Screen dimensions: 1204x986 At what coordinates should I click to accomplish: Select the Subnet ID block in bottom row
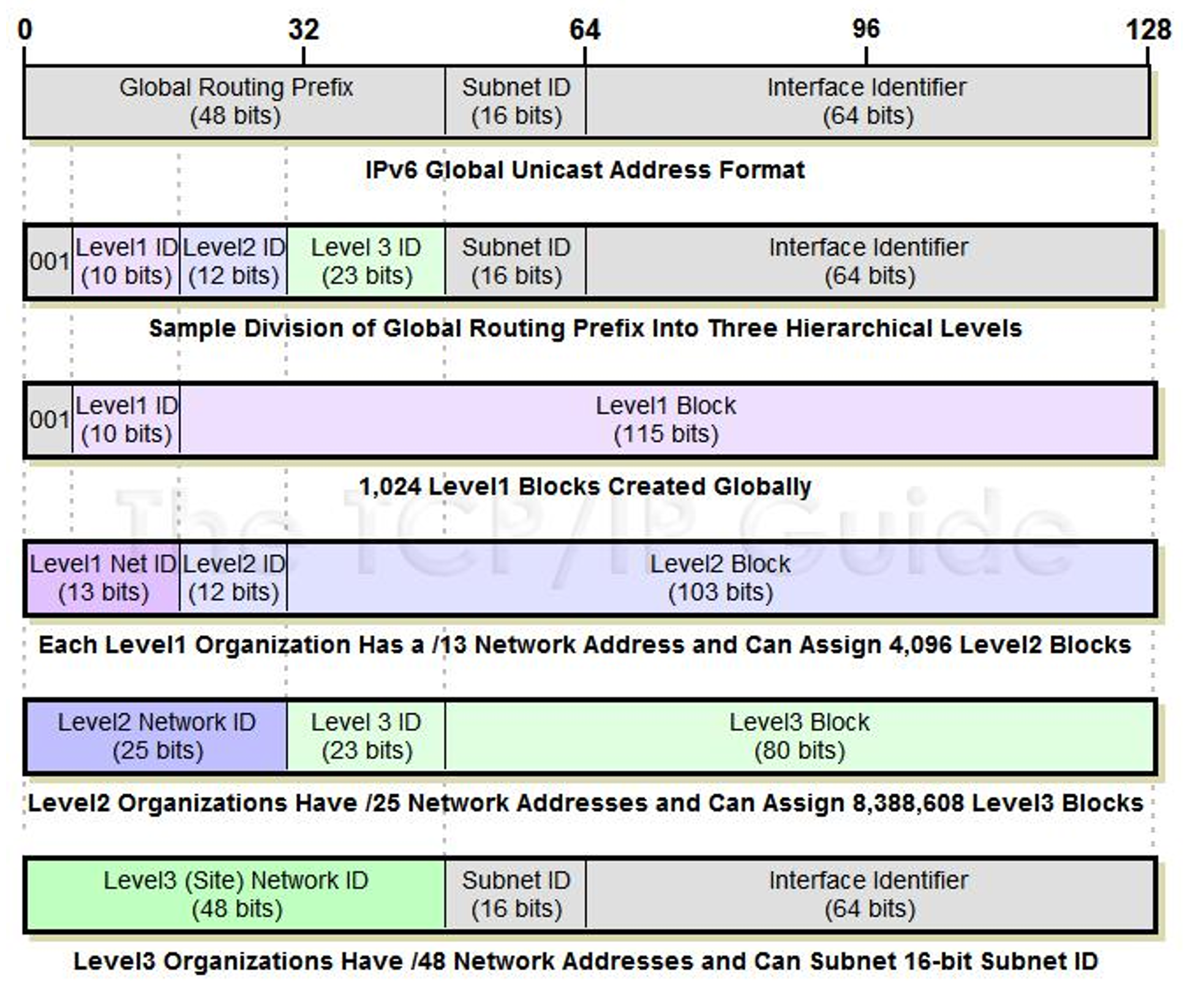(516, 894)
